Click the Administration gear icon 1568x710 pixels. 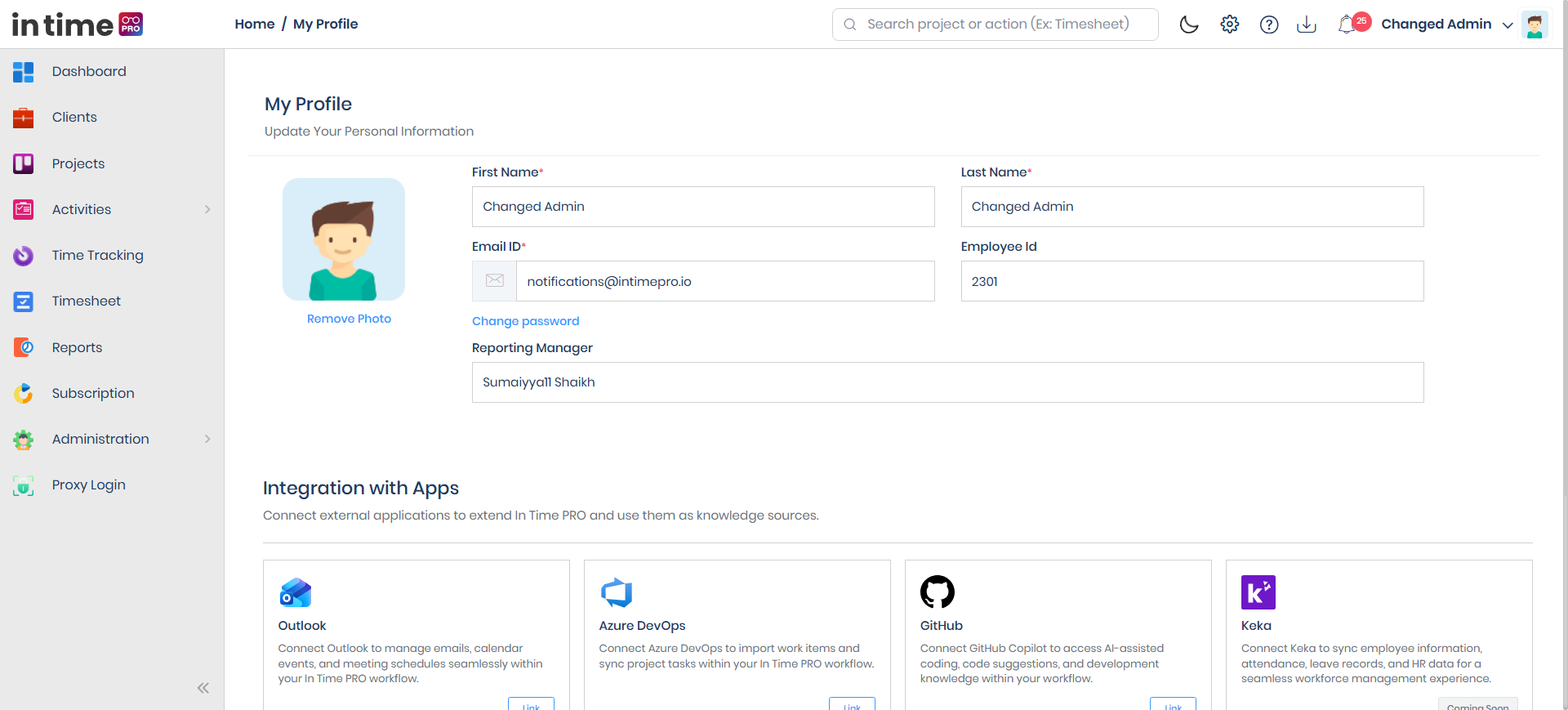[24, 440]
